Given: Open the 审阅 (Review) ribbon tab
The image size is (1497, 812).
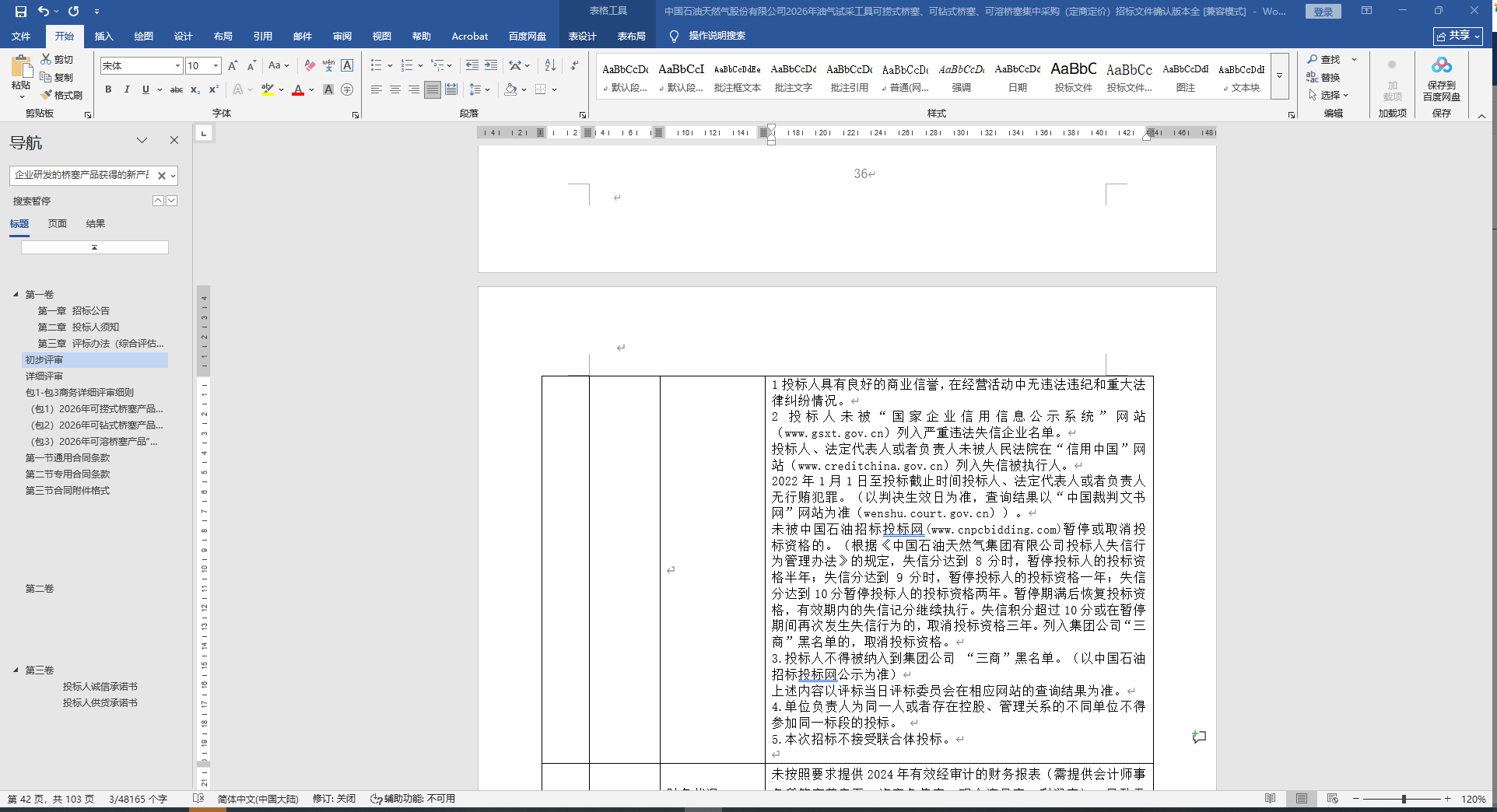Looking at the screenshot, I should pyautogui.click(x=342, y=36).
